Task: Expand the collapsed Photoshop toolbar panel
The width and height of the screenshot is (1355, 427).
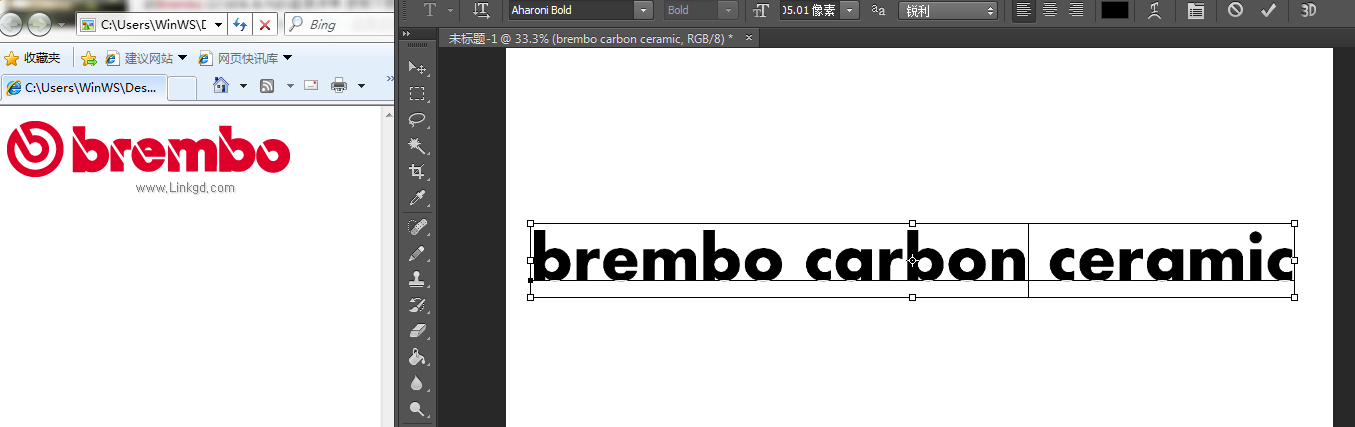Action: pos(406,33)
